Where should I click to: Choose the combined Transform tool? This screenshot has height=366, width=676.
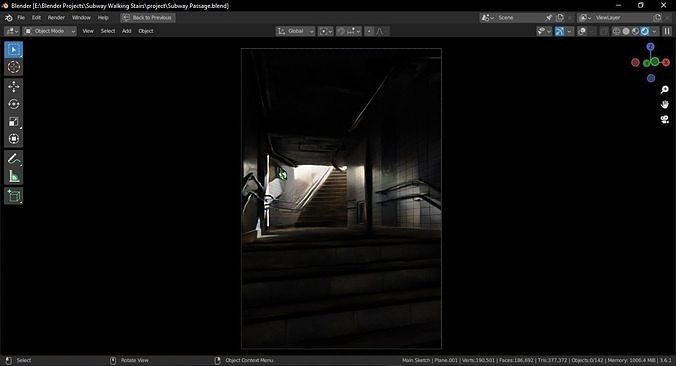[13, 139]
